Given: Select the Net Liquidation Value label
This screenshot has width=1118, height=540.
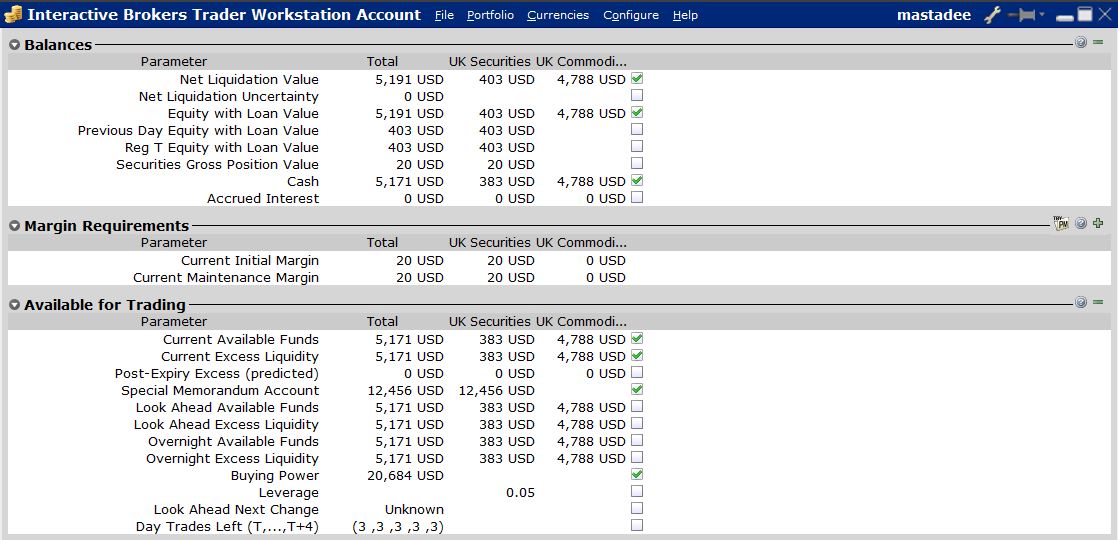Looking at the screenshot, I should click(250, 80).
